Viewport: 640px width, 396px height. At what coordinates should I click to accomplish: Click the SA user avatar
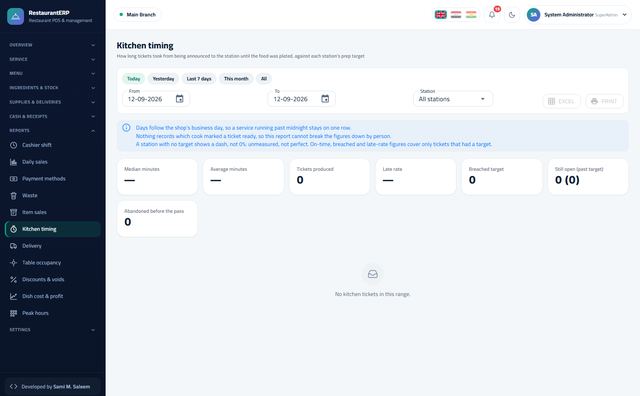coord(533,15)
